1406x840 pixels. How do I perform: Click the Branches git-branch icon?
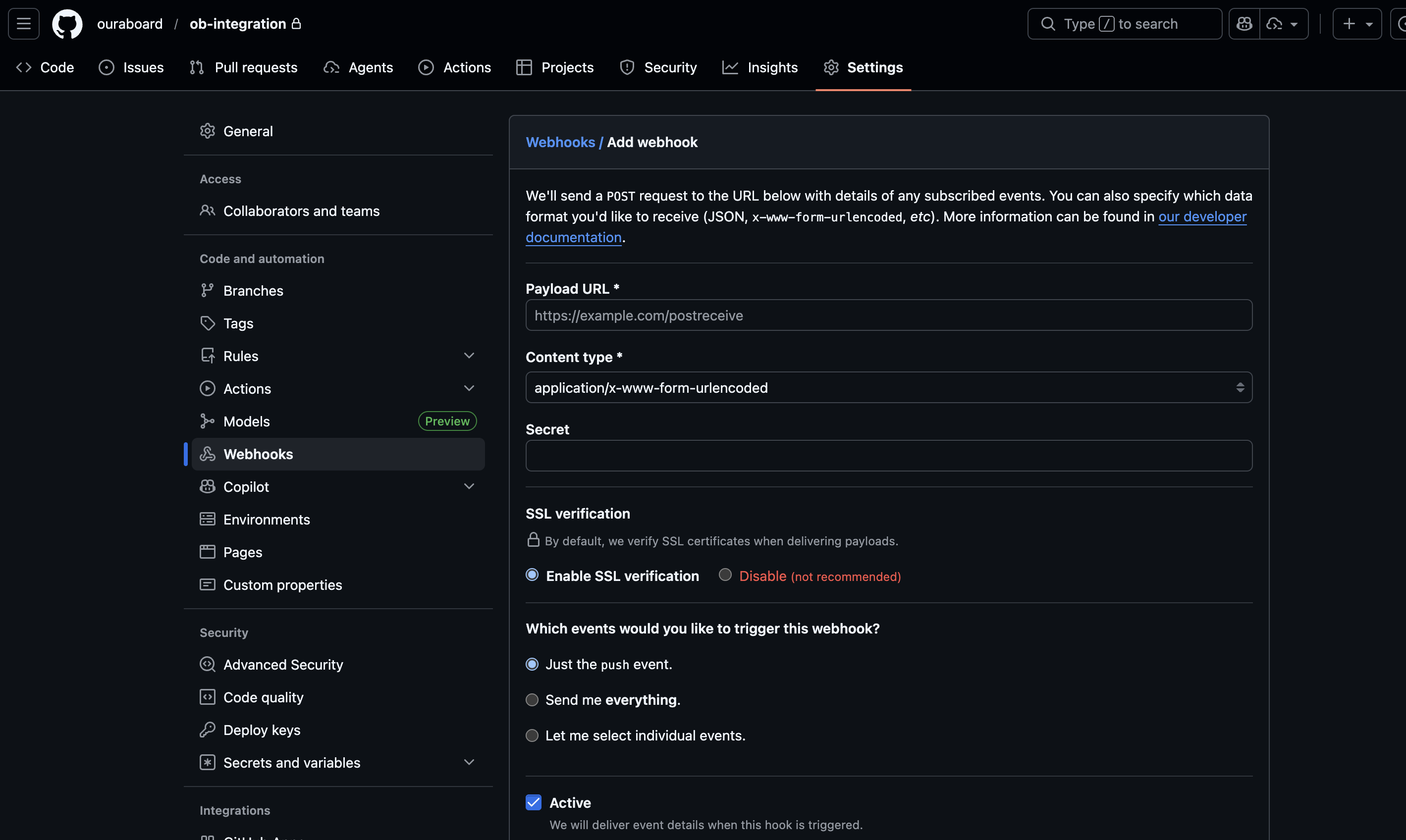[x=208, y=290]
